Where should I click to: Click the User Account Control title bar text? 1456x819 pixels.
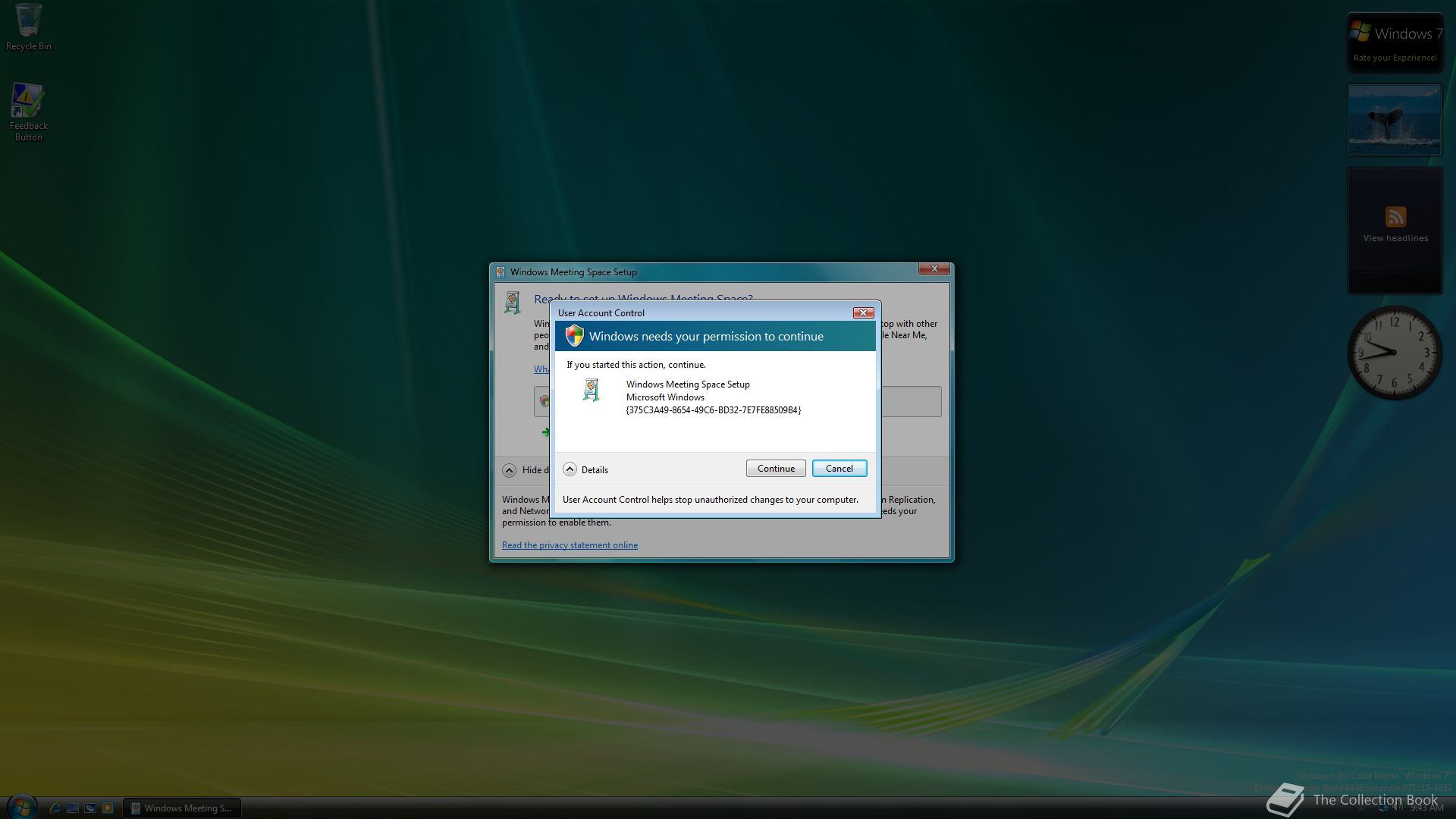[601, 313]
